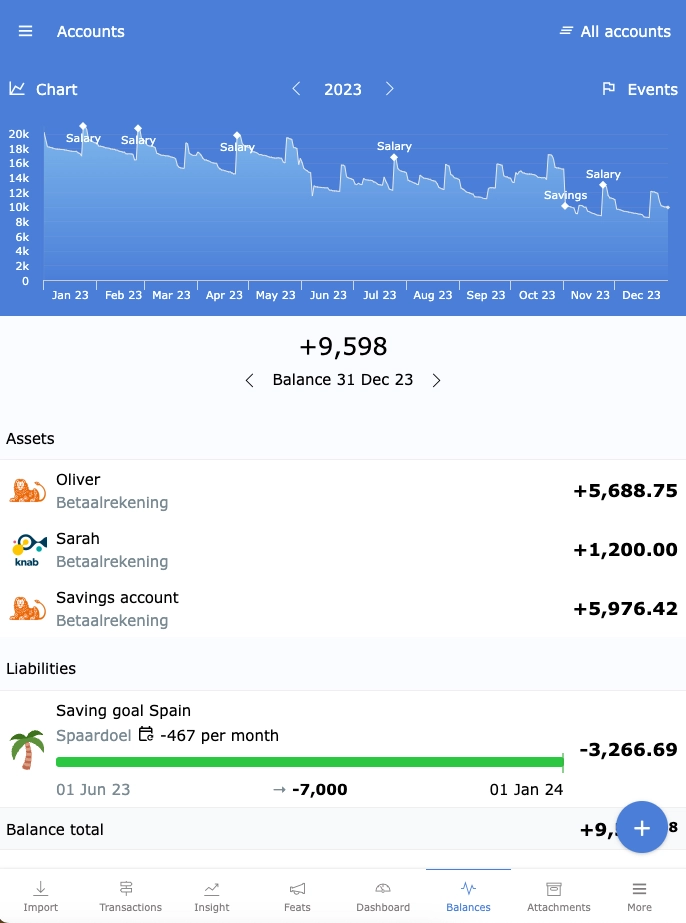Switch to All accounts view
The width and height of the screenshot is (686, 923).
point(615,31)
